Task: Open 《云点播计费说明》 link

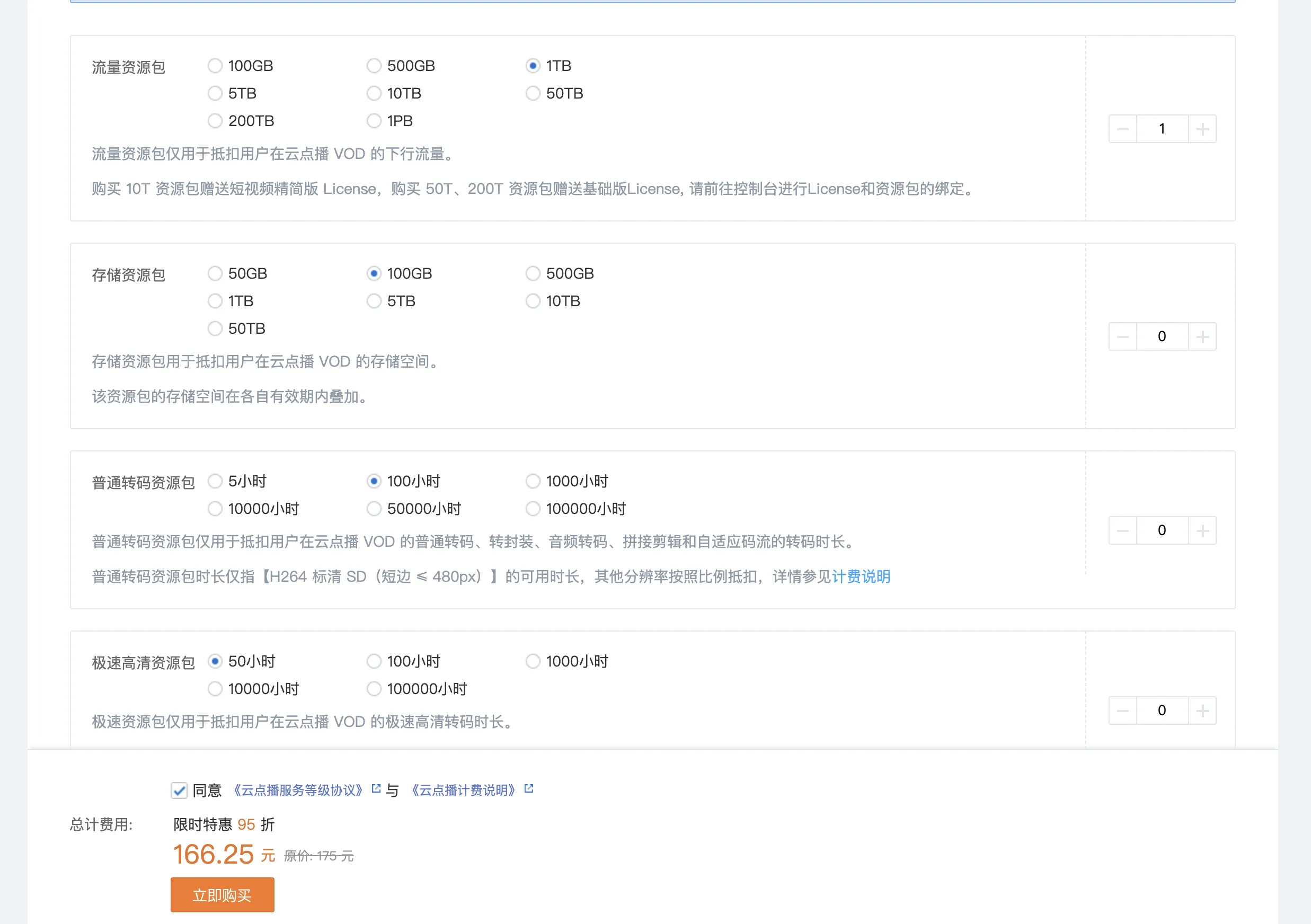Action: (463, 791)
